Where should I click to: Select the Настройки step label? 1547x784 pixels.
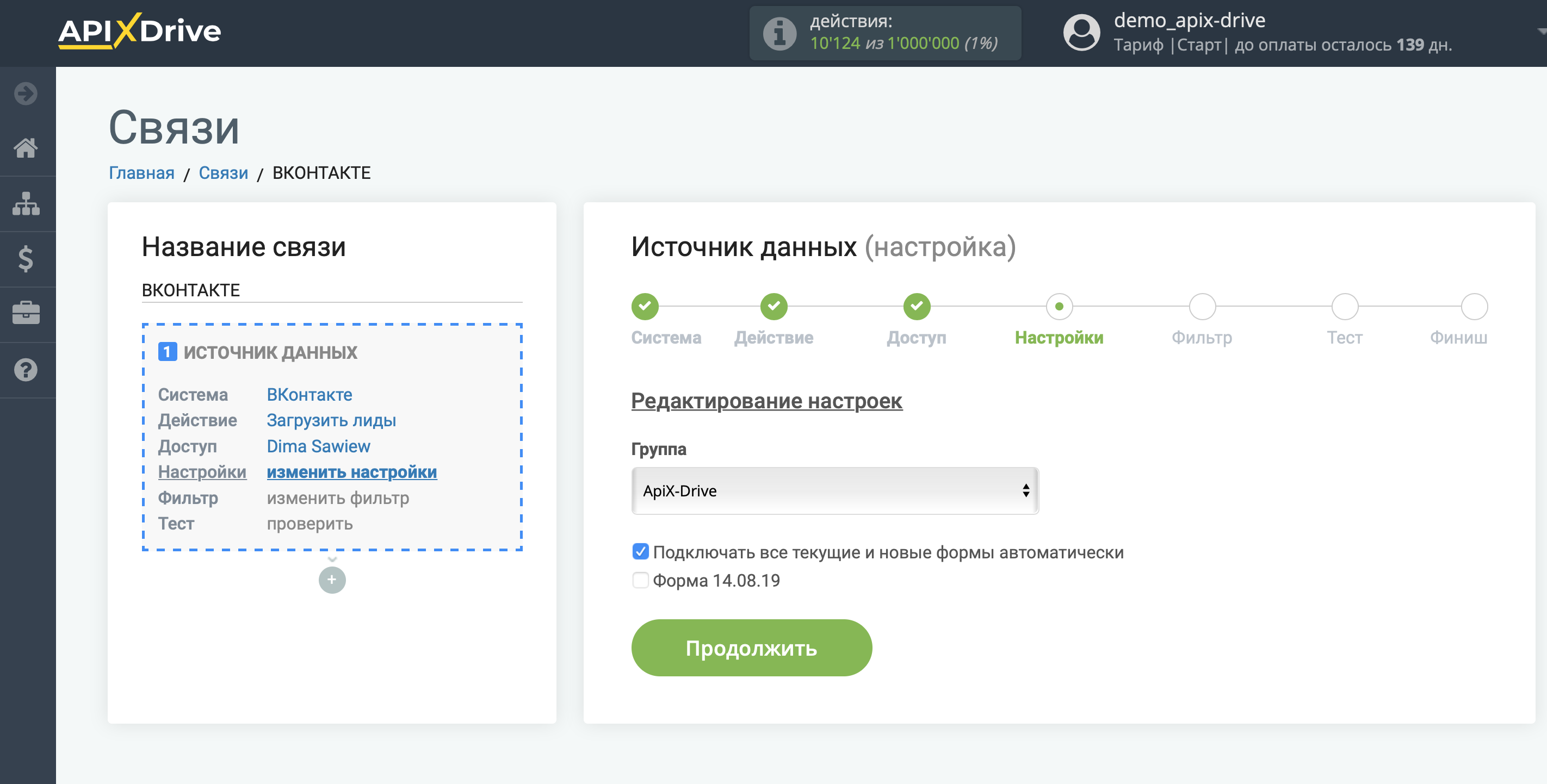tap(1059, 338)
